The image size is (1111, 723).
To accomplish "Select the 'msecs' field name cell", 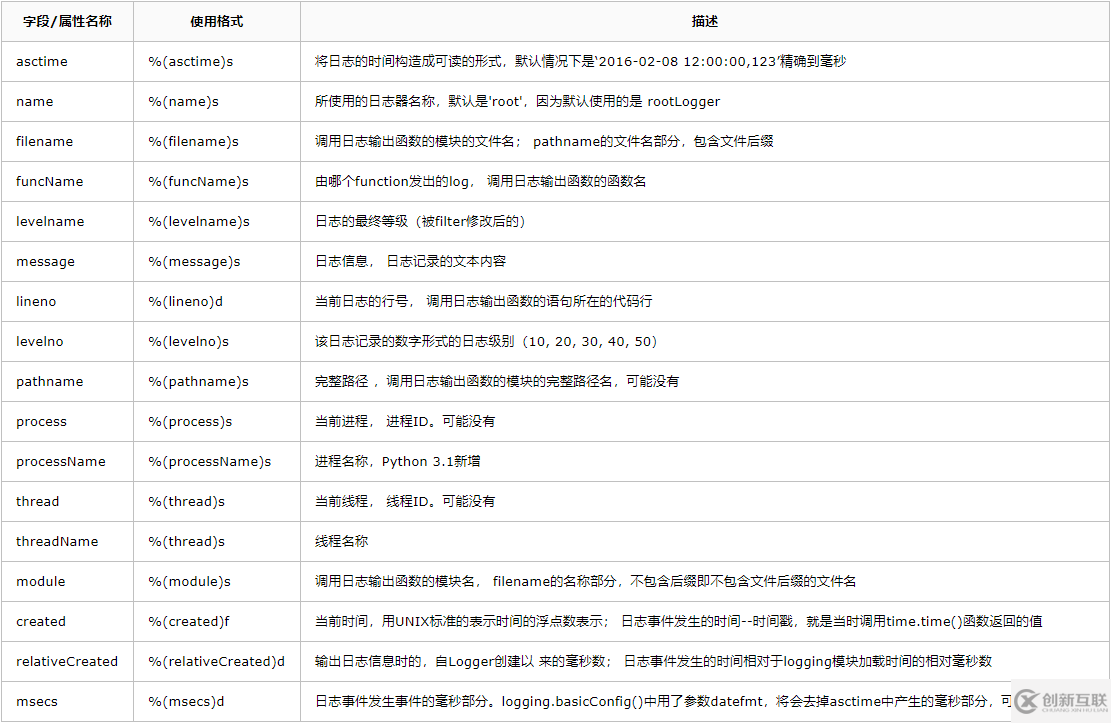I will [x=67, y=702].
